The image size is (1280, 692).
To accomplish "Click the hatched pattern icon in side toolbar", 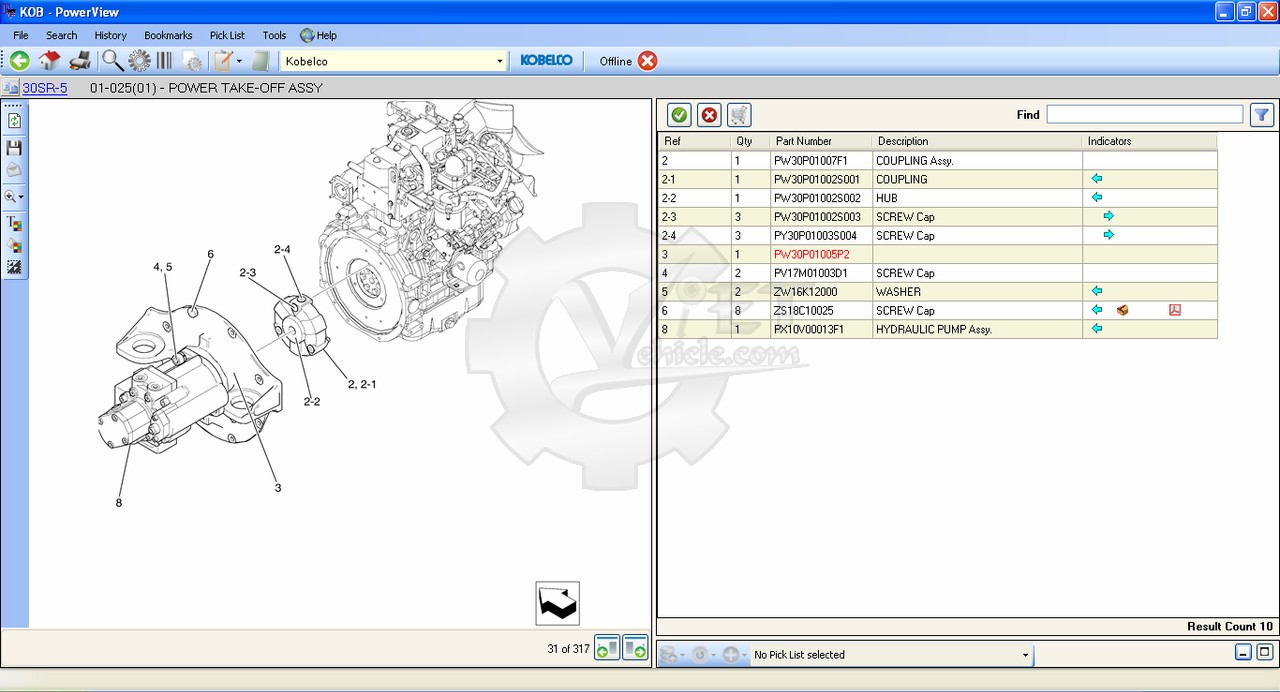I will (x=14, y=267).
